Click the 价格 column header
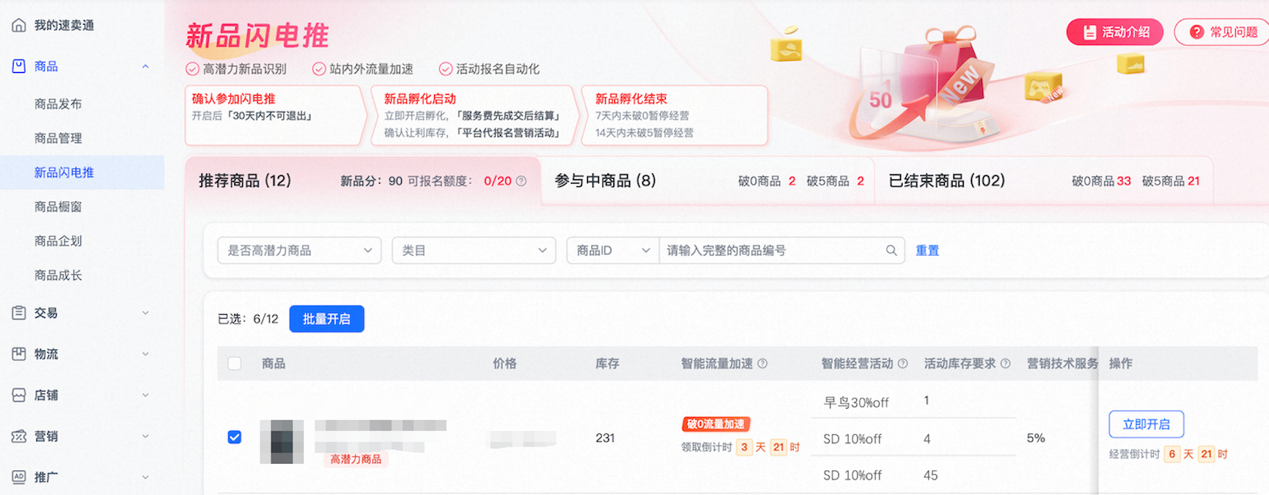Viewport: 1269px width, 495px height. pos(505,364)
